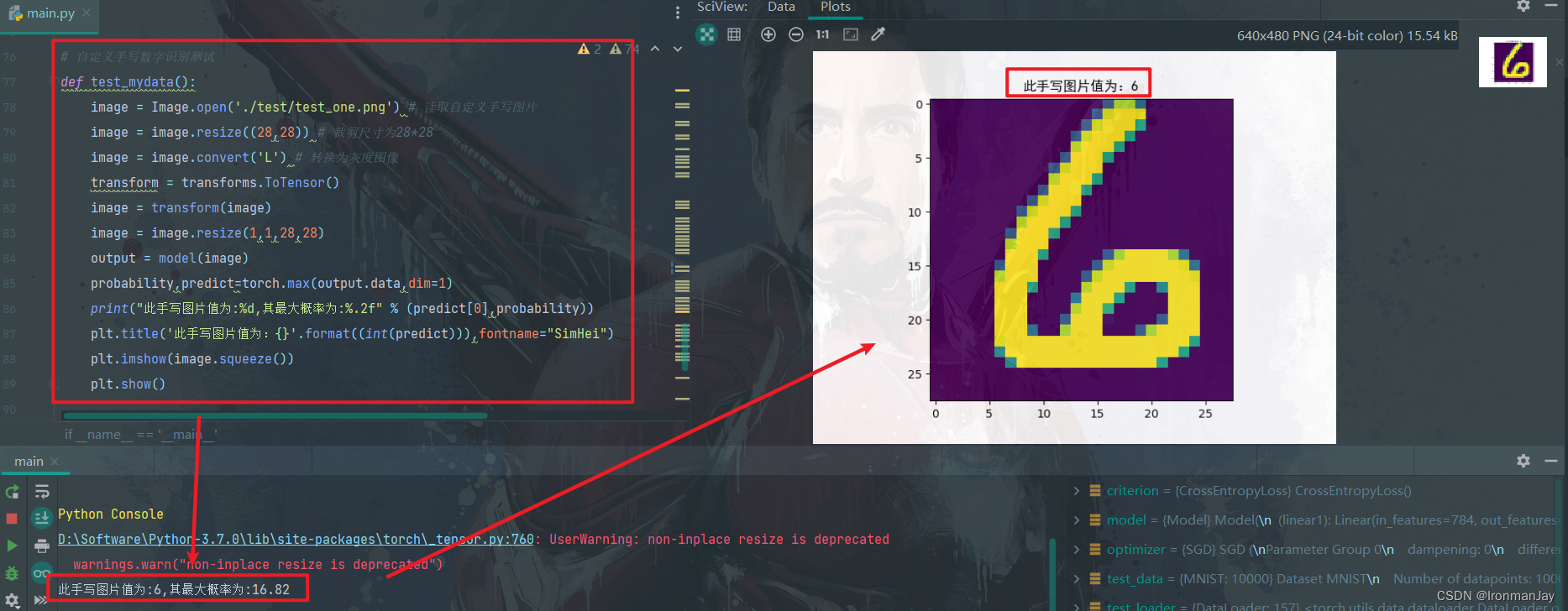Click the warnings.warn console output line
Screen dimensions: 1568x611
pyautogui.click(x=258, y=564)
